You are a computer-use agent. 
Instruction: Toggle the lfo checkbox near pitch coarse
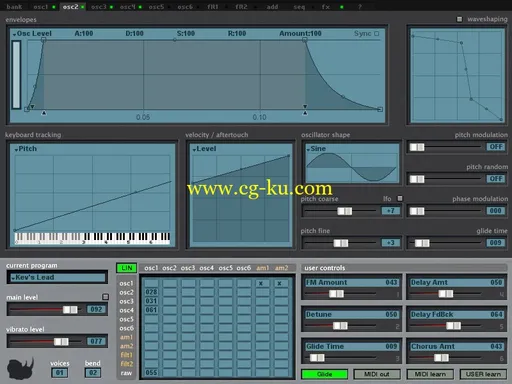[x=400, y=199]
